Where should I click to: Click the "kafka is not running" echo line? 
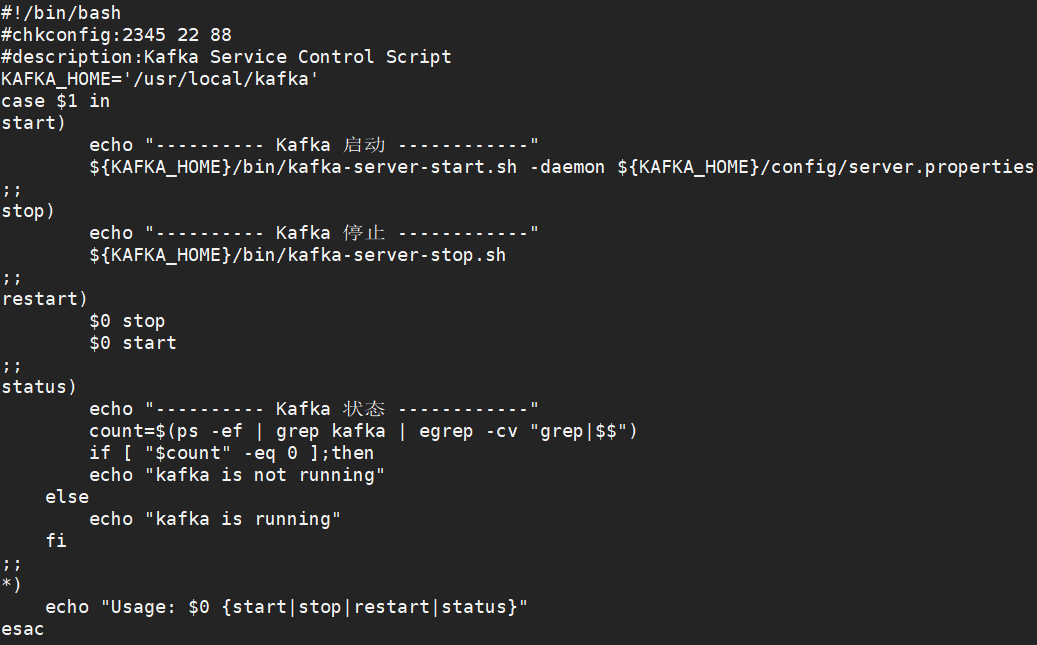pos(237,475)
